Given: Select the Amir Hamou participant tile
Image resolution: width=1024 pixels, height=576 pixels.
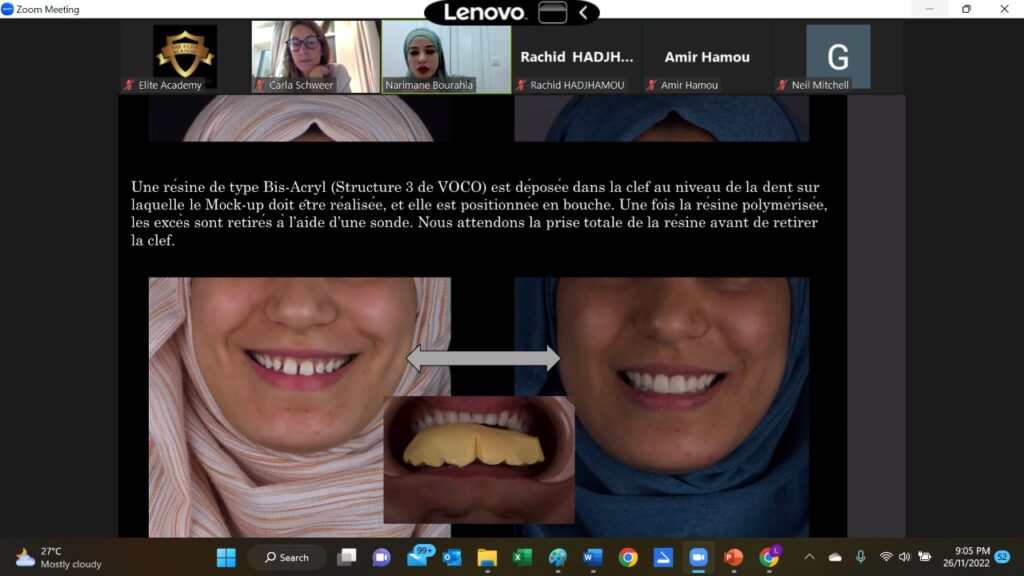Looking at the screenshot, I should (707, 57).
